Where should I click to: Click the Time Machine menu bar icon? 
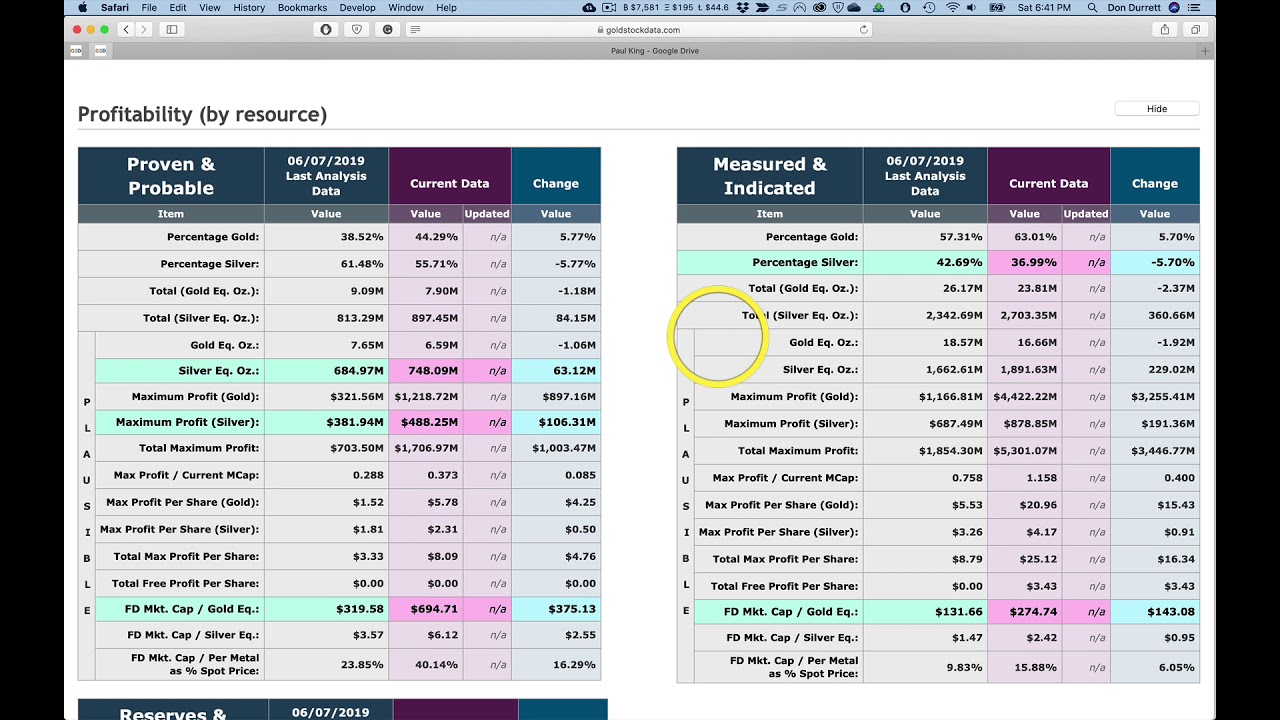929,7
